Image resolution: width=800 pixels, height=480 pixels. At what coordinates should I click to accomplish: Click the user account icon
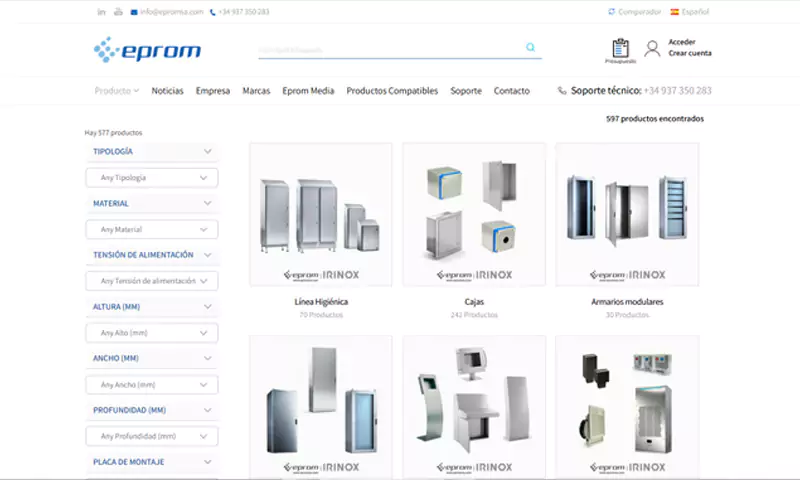652,48
